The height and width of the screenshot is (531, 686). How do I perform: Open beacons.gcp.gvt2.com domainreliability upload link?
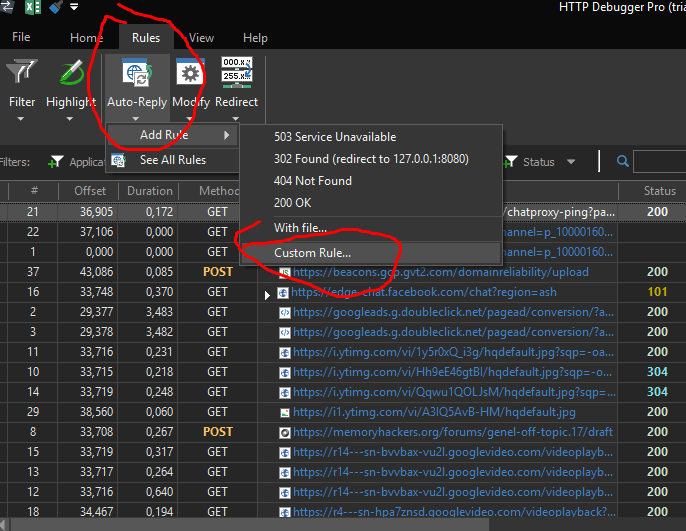441,272
